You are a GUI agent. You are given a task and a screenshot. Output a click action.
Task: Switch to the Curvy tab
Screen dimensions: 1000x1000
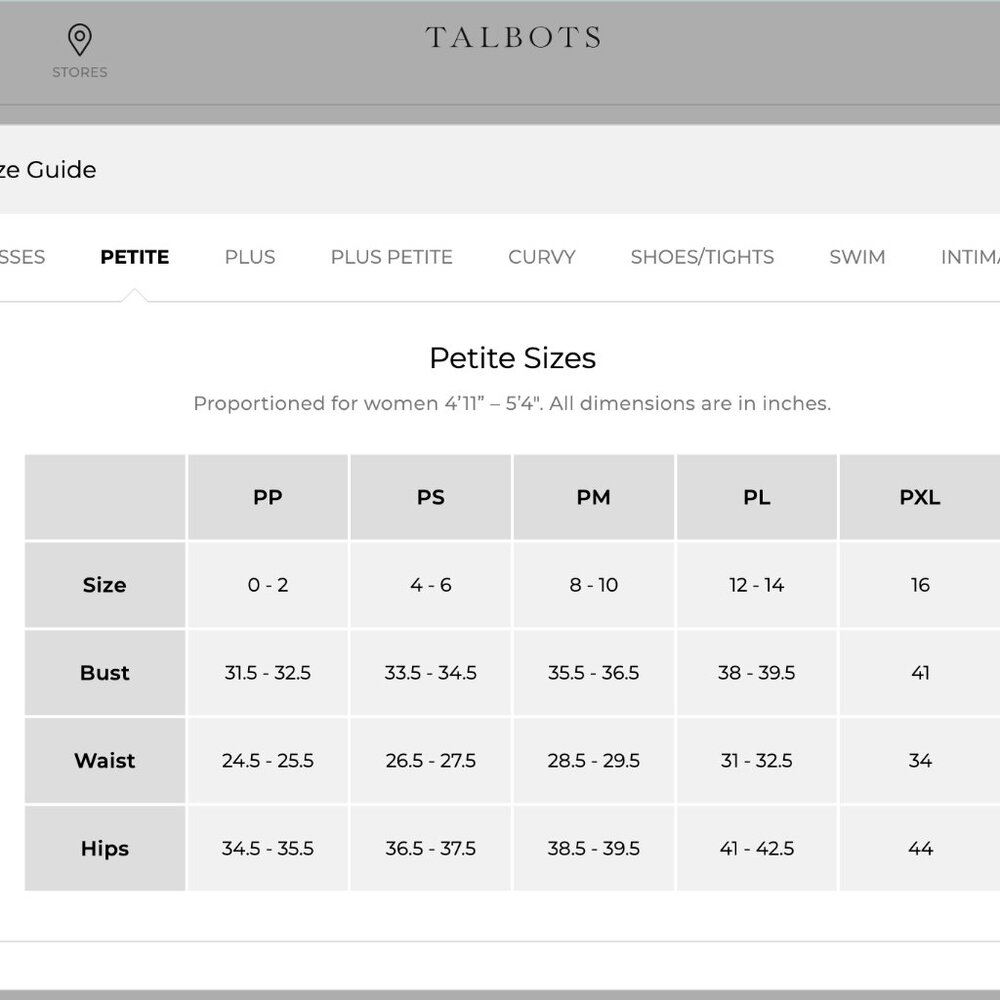[541, 257]
